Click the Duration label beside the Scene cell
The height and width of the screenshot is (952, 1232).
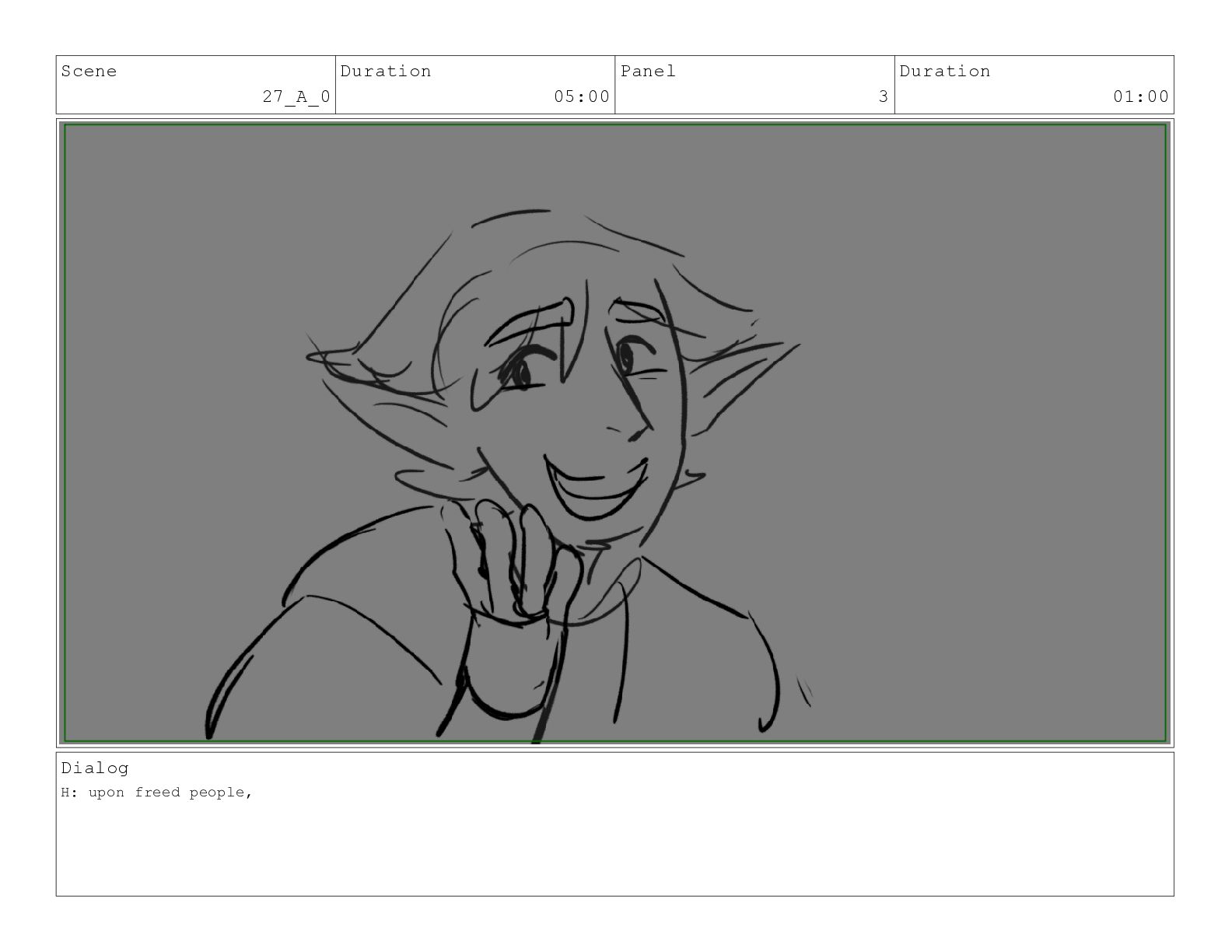coord(386,72)
